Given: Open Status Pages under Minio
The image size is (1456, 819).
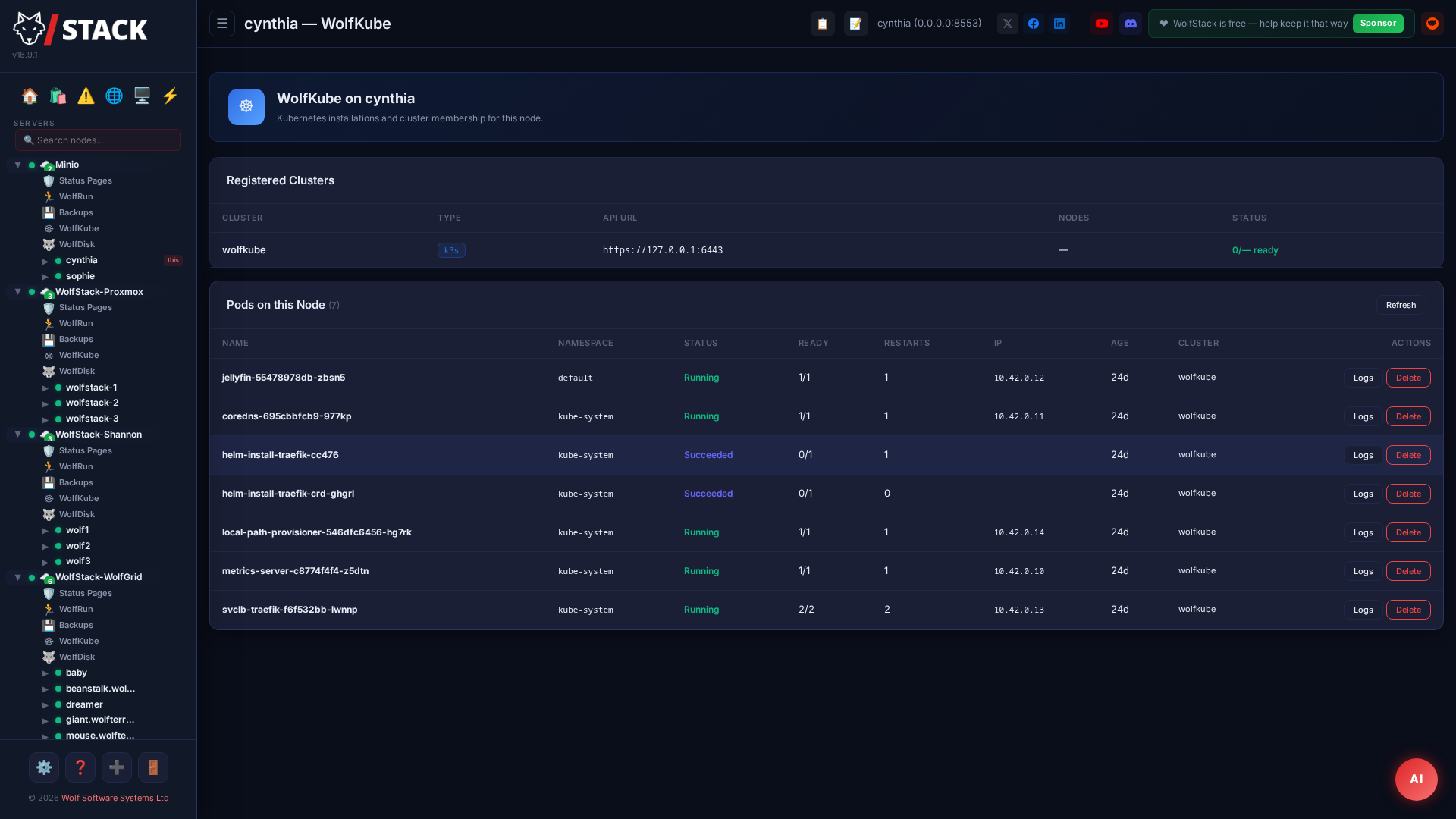Looking at the screenshot, I should click(x=86, y=180).
